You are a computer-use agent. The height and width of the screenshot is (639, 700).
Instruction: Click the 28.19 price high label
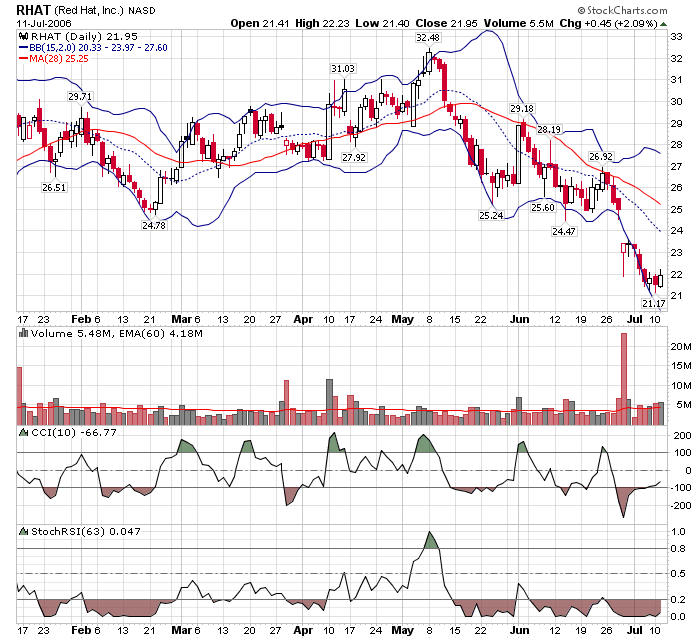(x=549, y=129)
